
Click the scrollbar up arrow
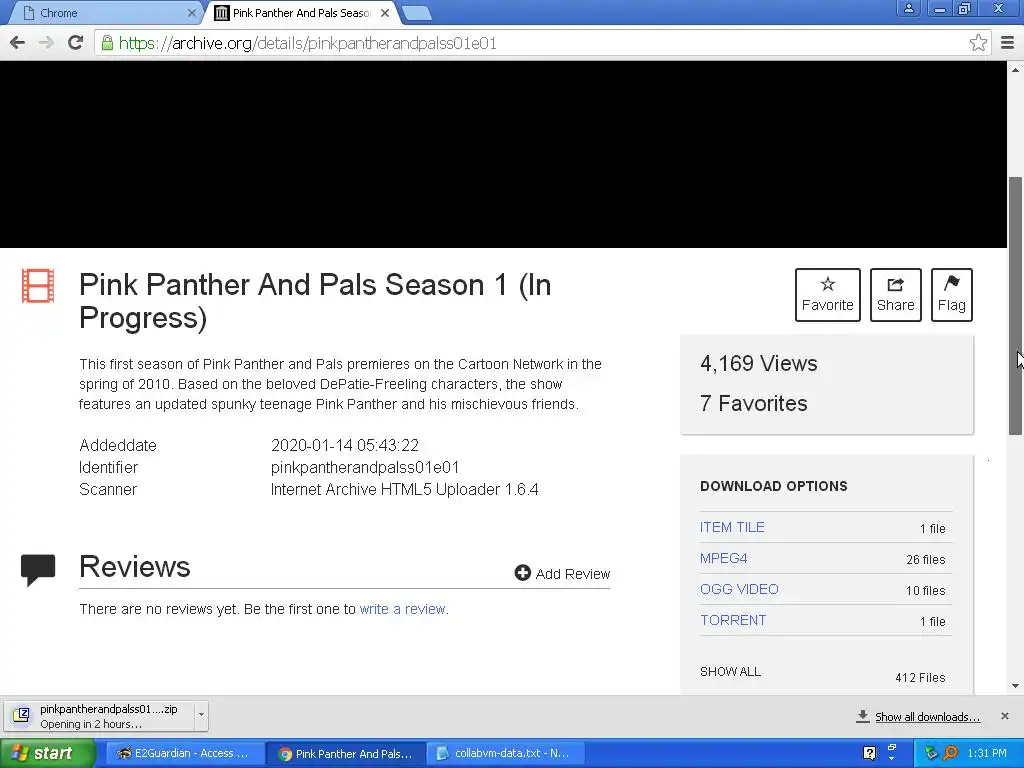[1015, 69]
